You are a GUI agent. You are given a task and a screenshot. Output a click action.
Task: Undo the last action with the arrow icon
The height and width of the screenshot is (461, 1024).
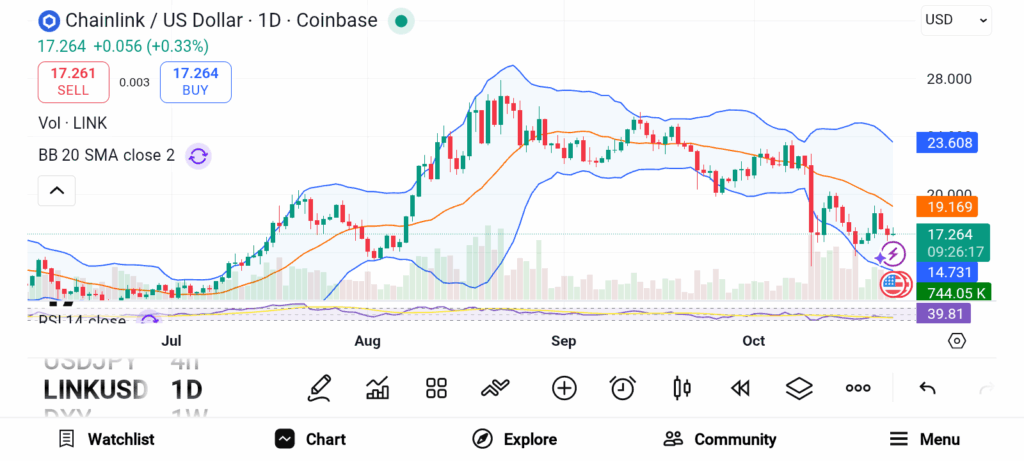[927, 388]
